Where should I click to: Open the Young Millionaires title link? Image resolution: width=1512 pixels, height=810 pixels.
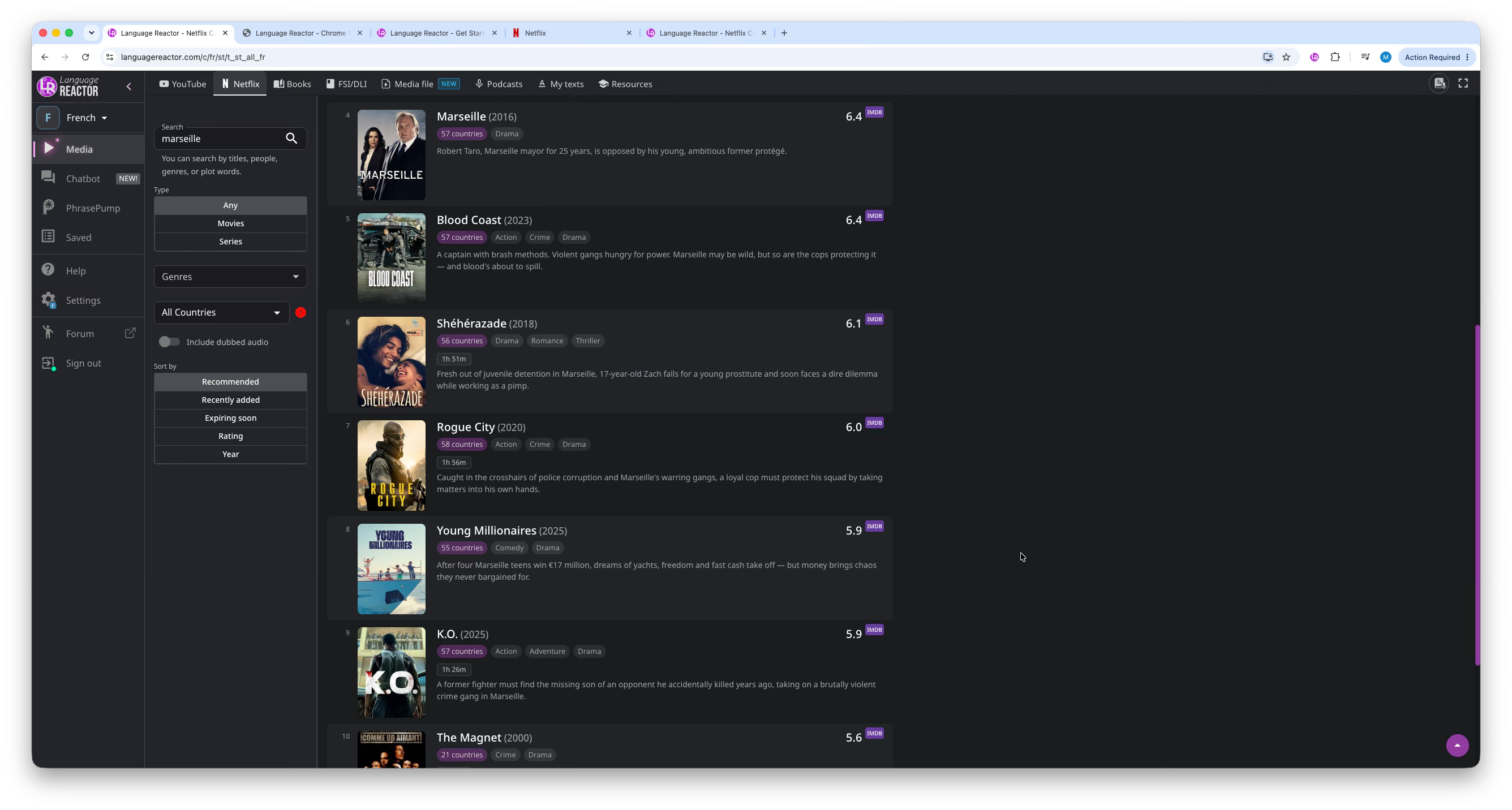(486, 531)
